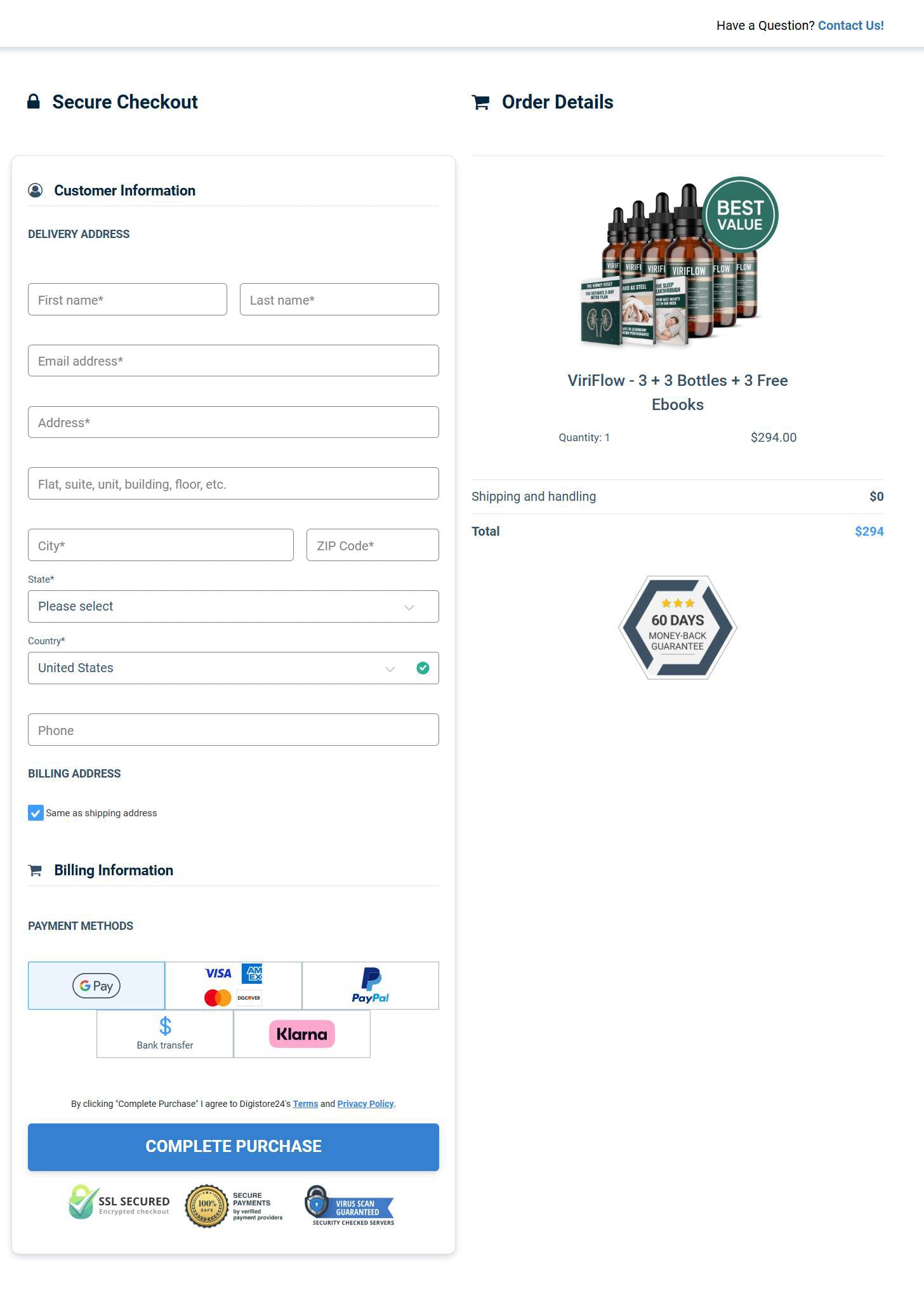Focus the First name field
Viewport: 924px width, 1291px height.
(x=128, y=300)
